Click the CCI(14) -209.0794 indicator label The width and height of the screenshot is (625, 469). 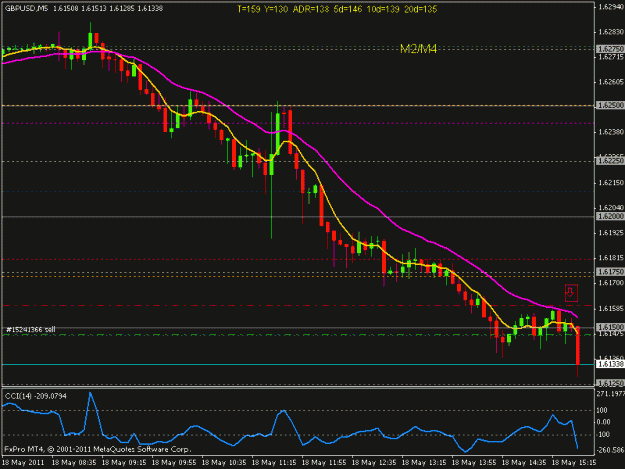35,396
